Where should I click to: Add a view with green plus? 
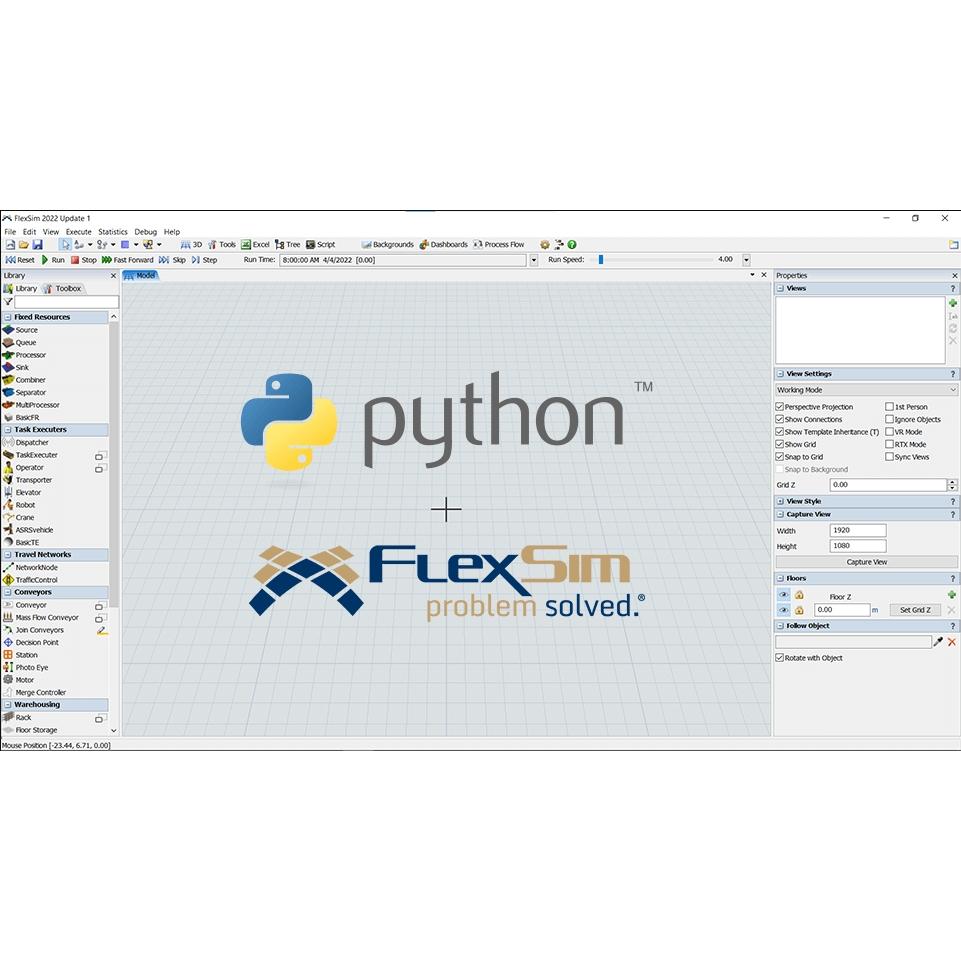coord(952,303)
